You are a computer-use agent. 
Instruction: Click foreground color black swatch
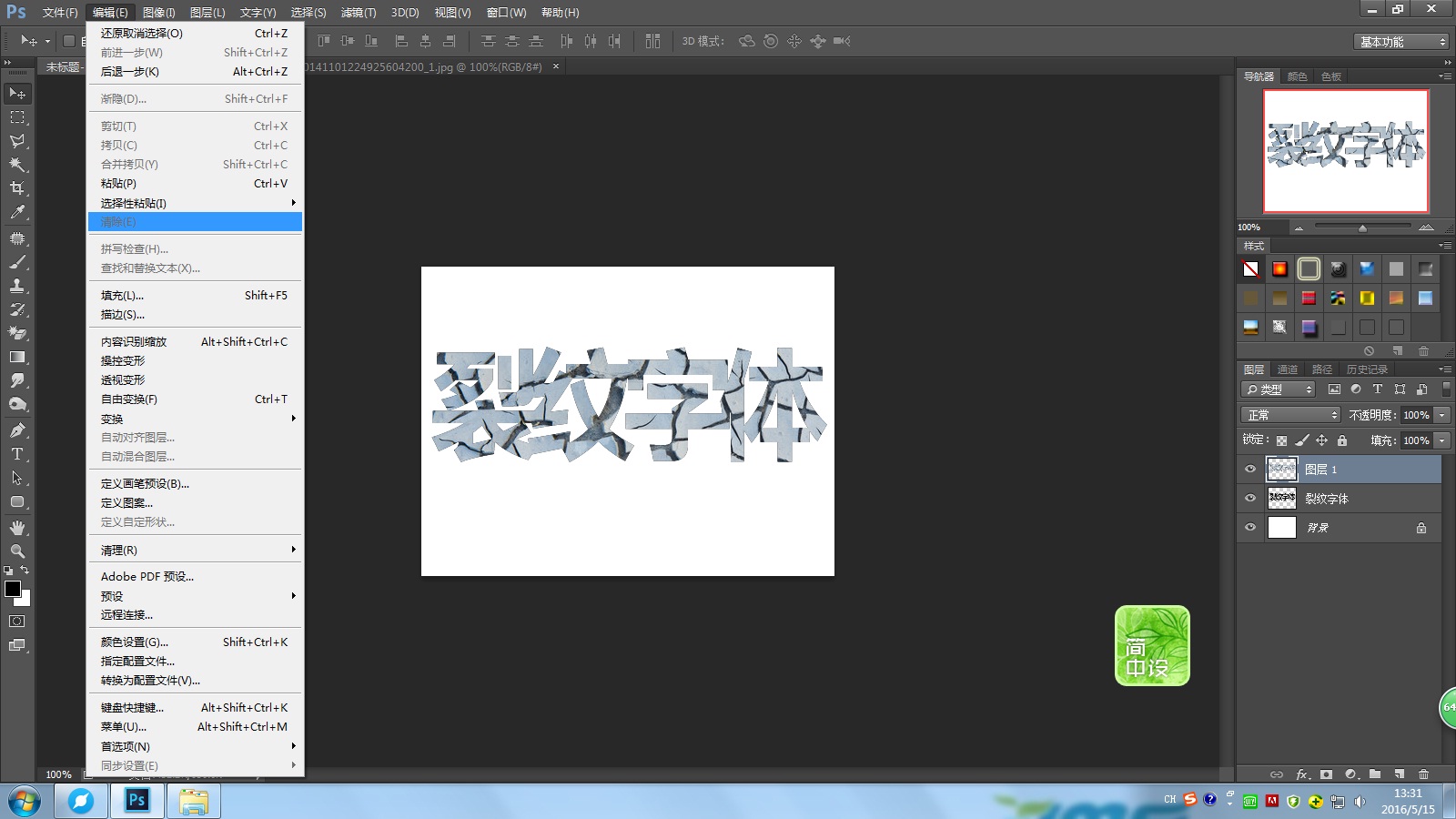12,589
